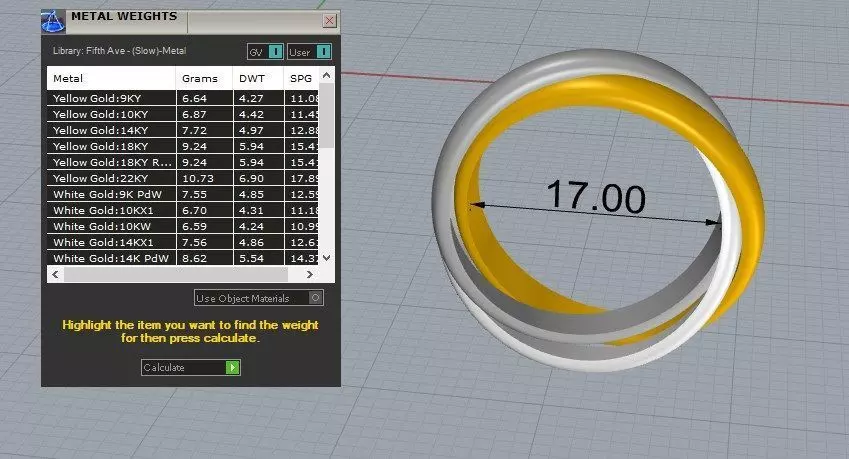Screen dimensions: 849x459
Task: Select the Yellow Gold:18KY R... row
Action: 183,162
